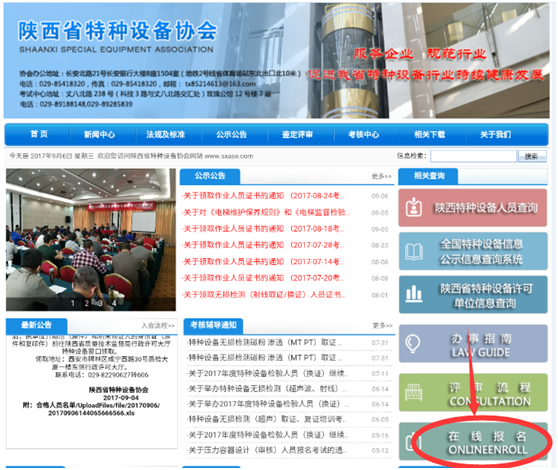The width and height of the screenshot is (558, 470).
Task: Click the conference room slideshow image
Action: pyautogui.click(x=91, y=240)
